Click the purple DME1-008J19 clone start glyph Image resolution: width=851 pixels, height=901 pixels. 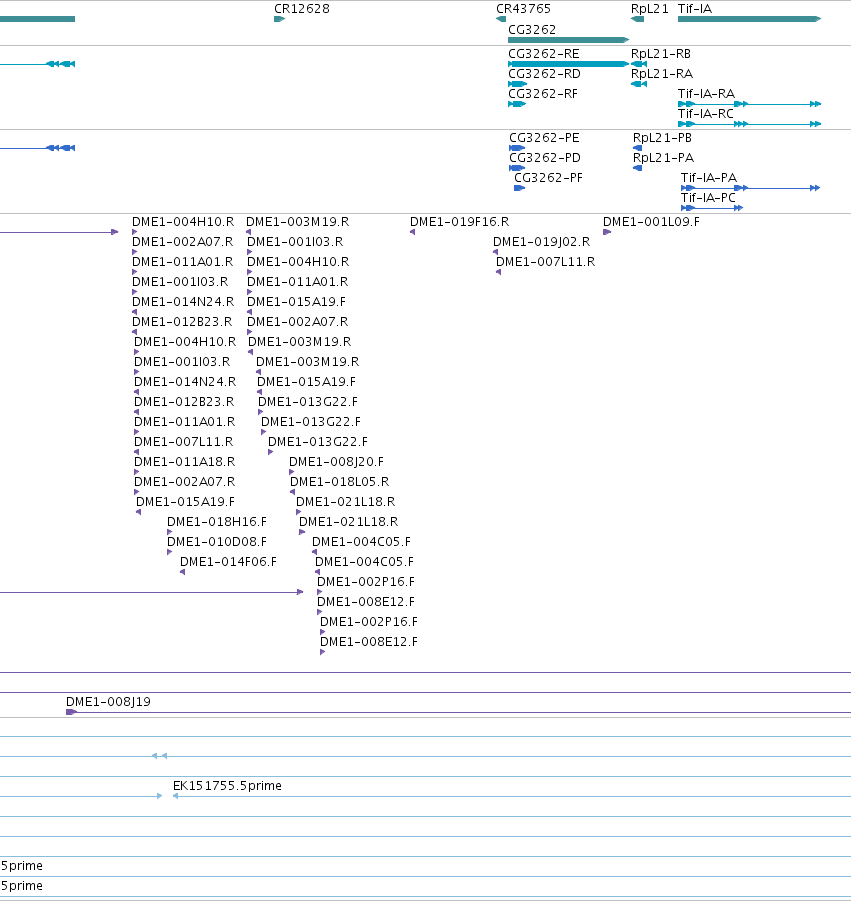71,712
